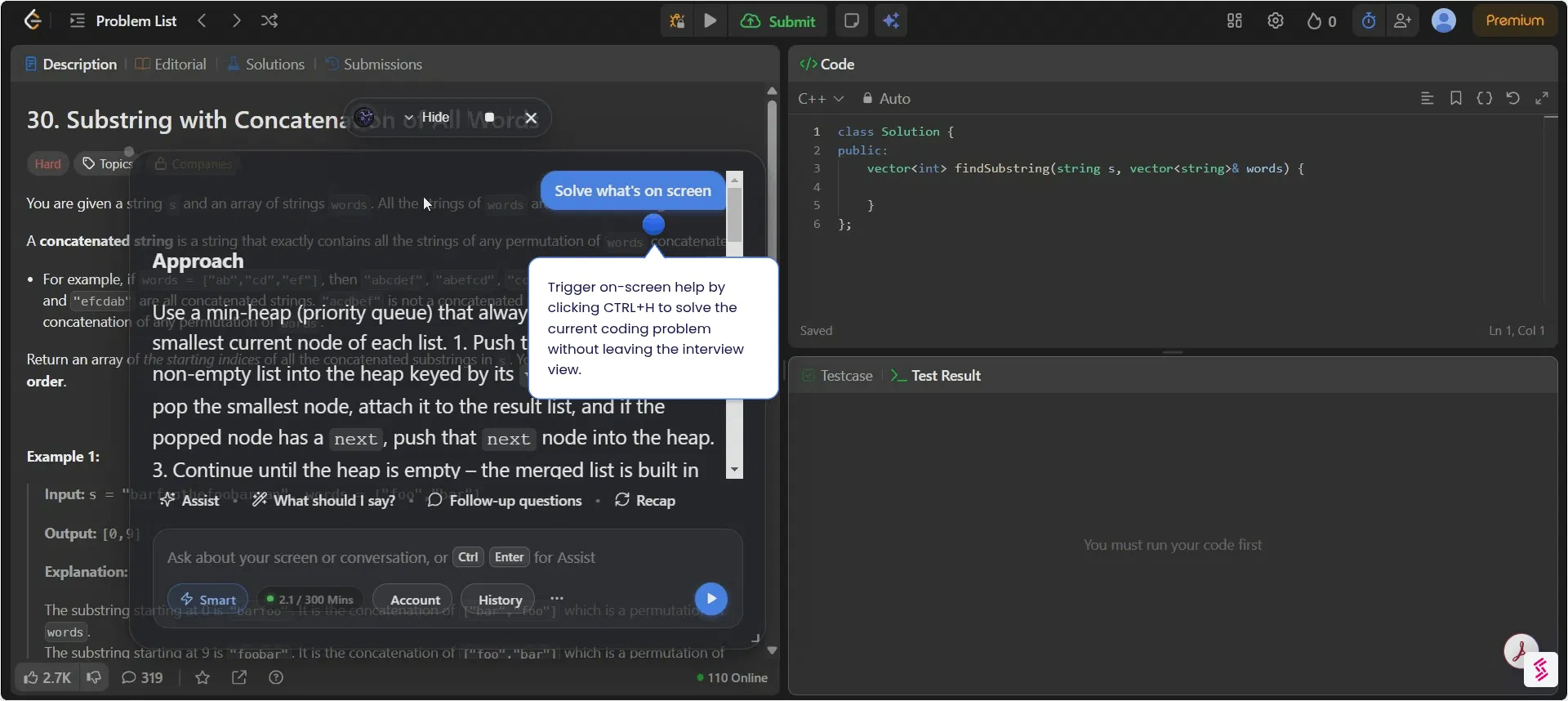Click the help question mark icon
This screenshot has height=701, width=1568.
(x=276, y=677)
